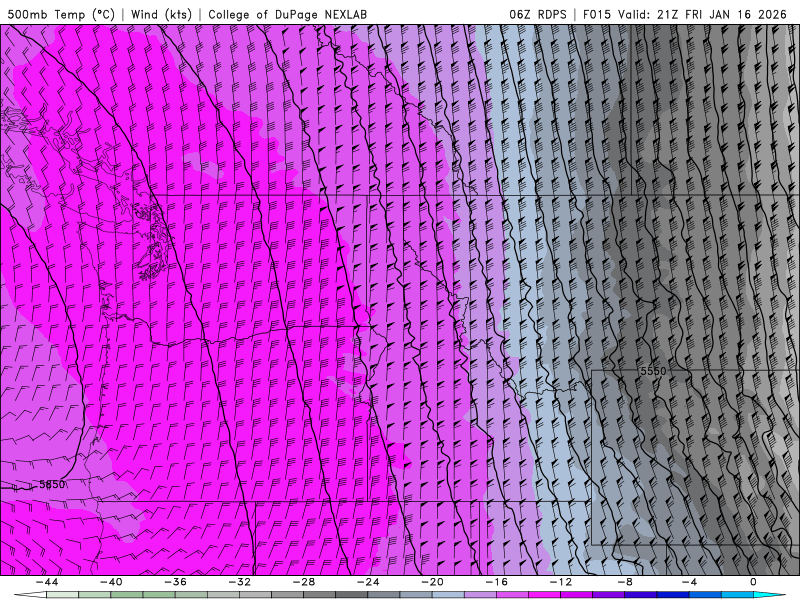Viewport: 800px width, 600px height.
Task: Click the 5850 height contour label
Action: click(52, 484)
